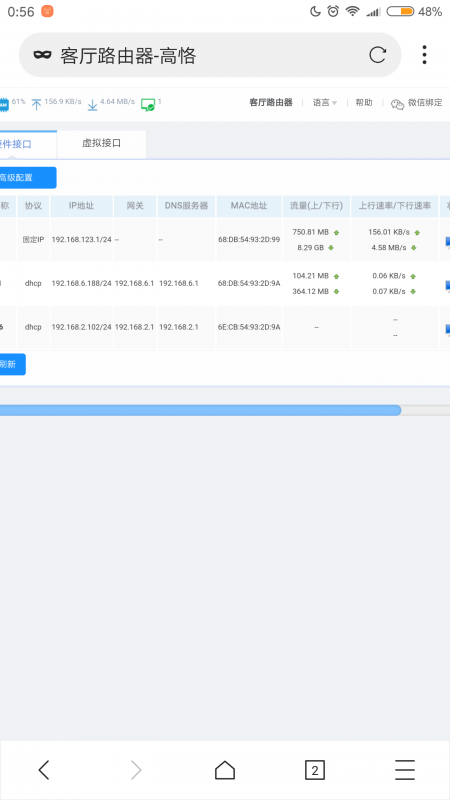
Task: Tap the orange app notification icon in status bar
Action: tap(47, 11)
